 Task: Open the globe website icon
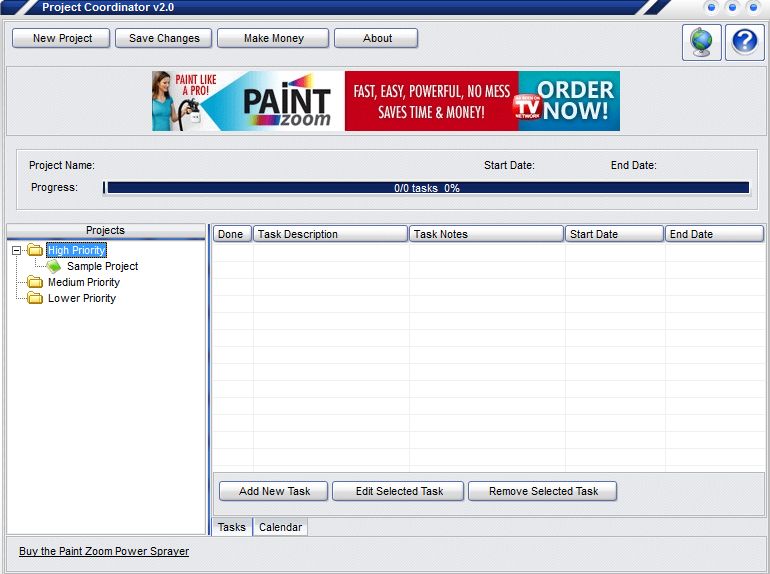pos(701,42)
